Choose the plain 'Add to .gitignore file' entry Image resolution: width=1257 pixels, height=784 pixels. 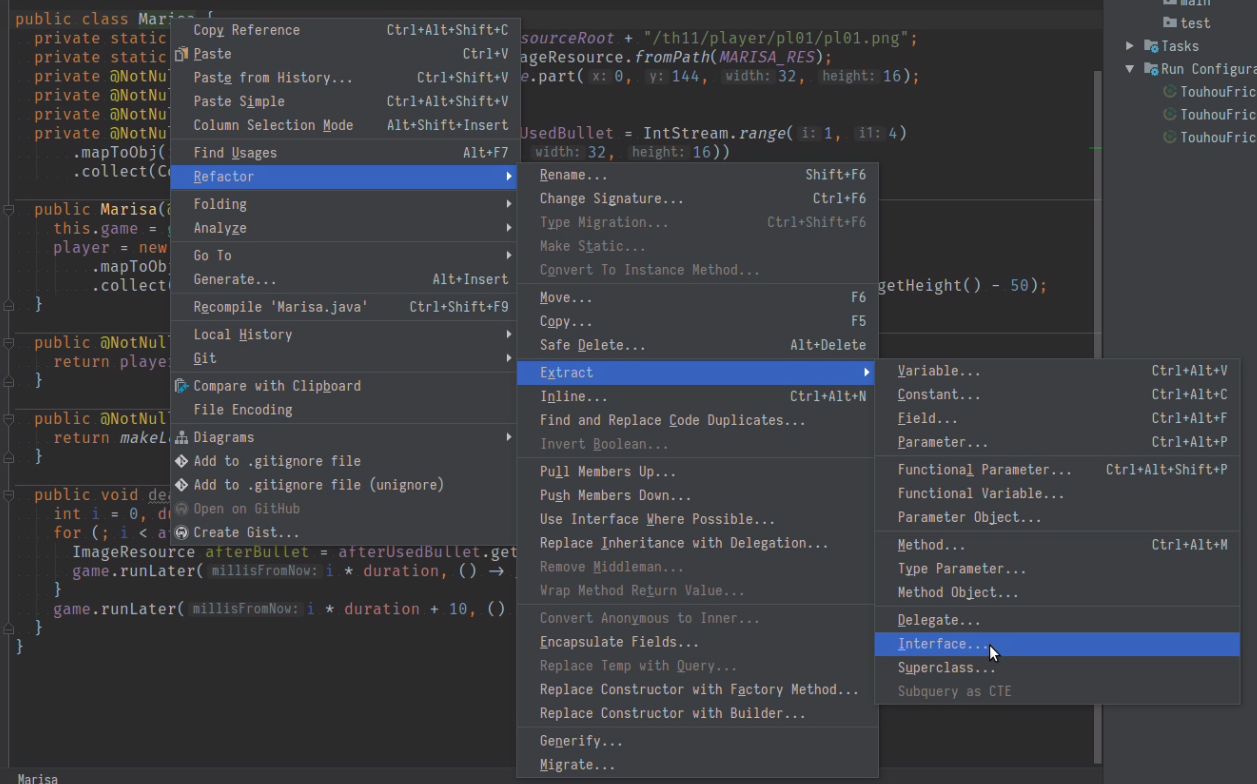(x=344, y=461)
